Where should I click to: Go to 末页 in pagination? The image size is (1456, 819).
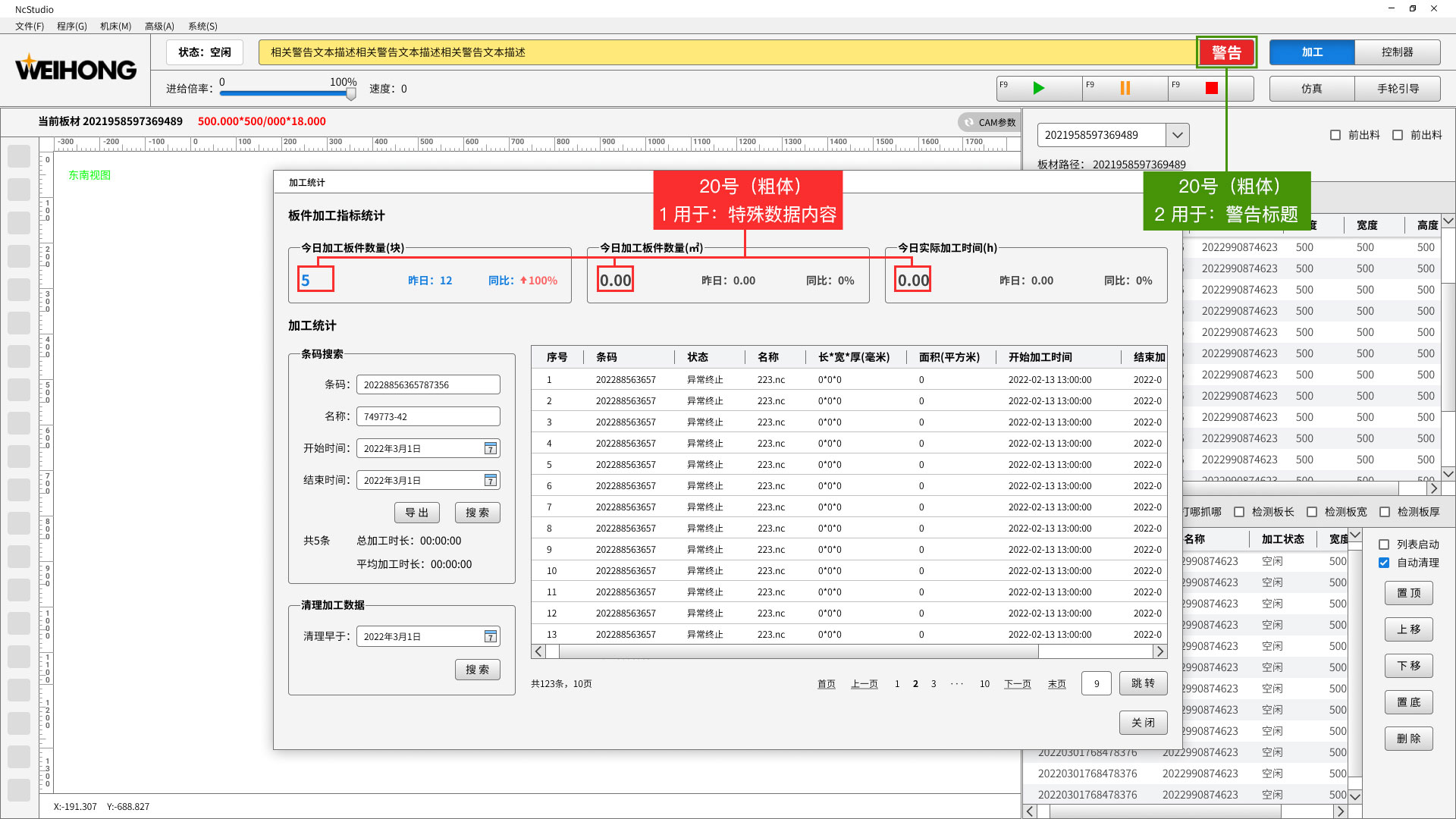pos(1057,684)
